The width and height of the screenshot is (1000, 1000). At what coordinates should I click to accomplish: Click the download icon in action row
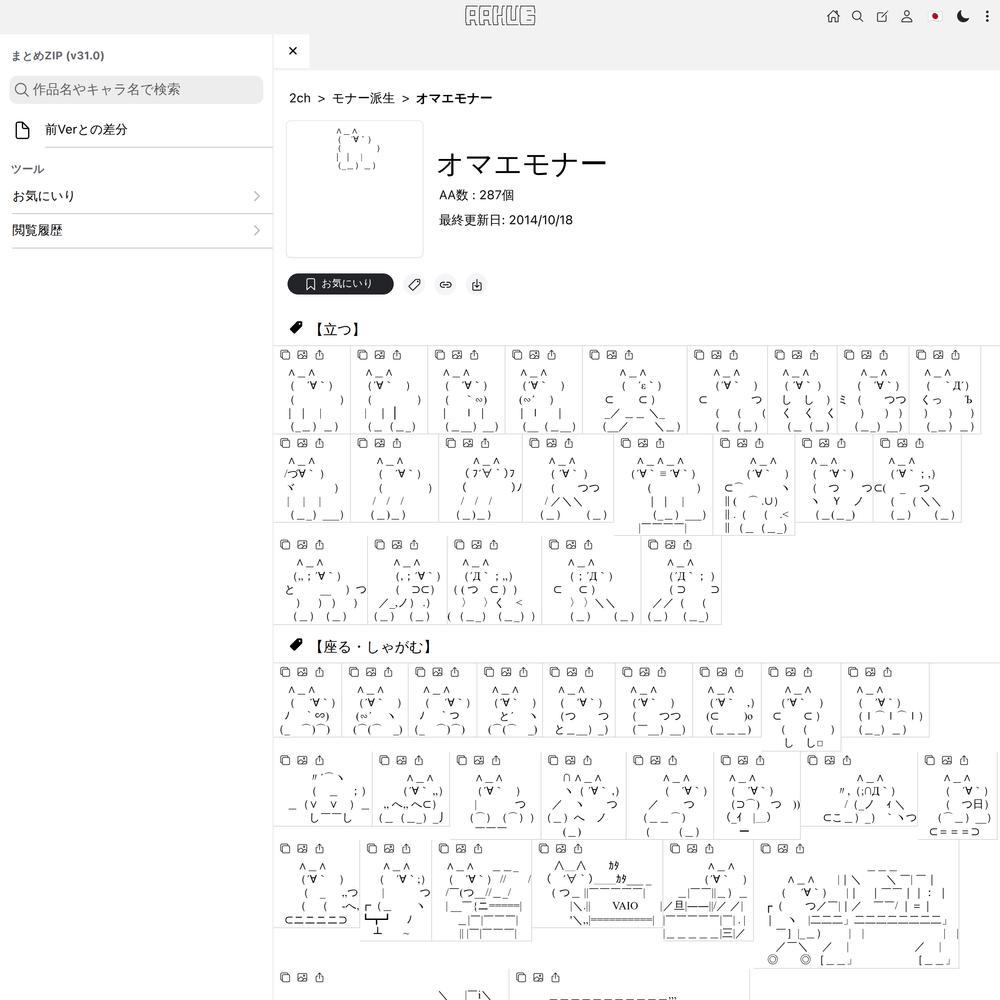477,284
